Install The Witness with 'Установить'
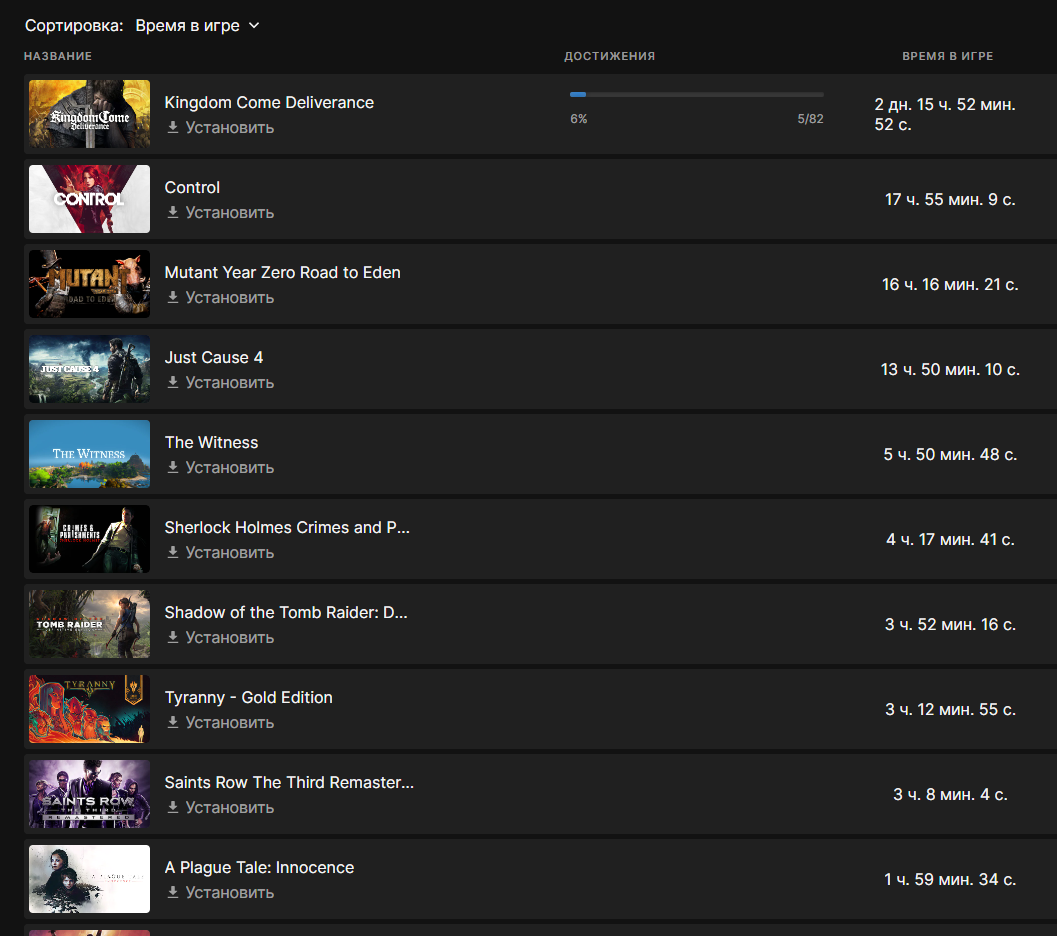Viewport: 1057px width, 936px height. [x=230, y=467]
